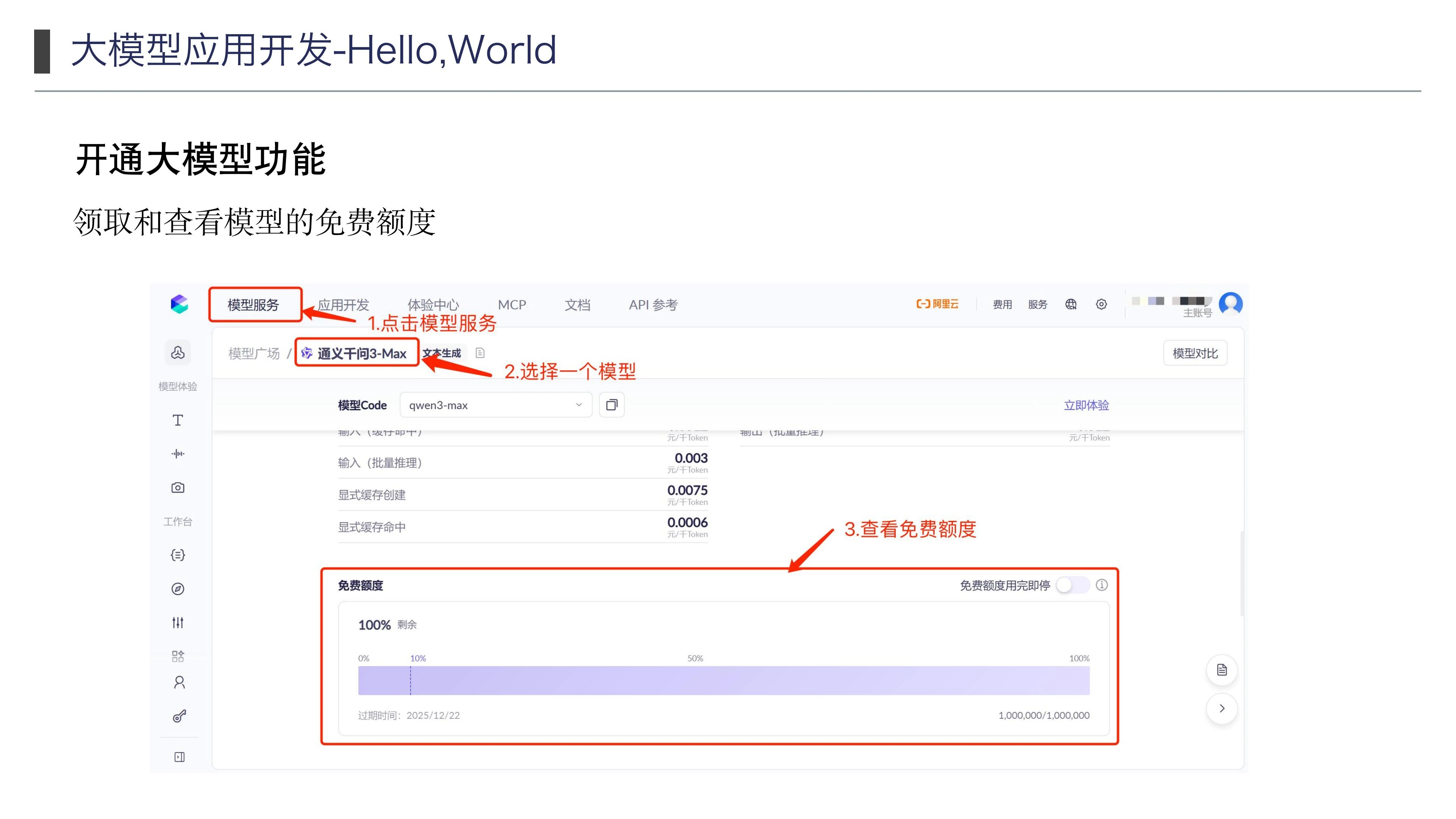The height and width of the screenshot is (819, 1456).
Task: Open the camera vision sidebar icon
Action: pos(178,487)
